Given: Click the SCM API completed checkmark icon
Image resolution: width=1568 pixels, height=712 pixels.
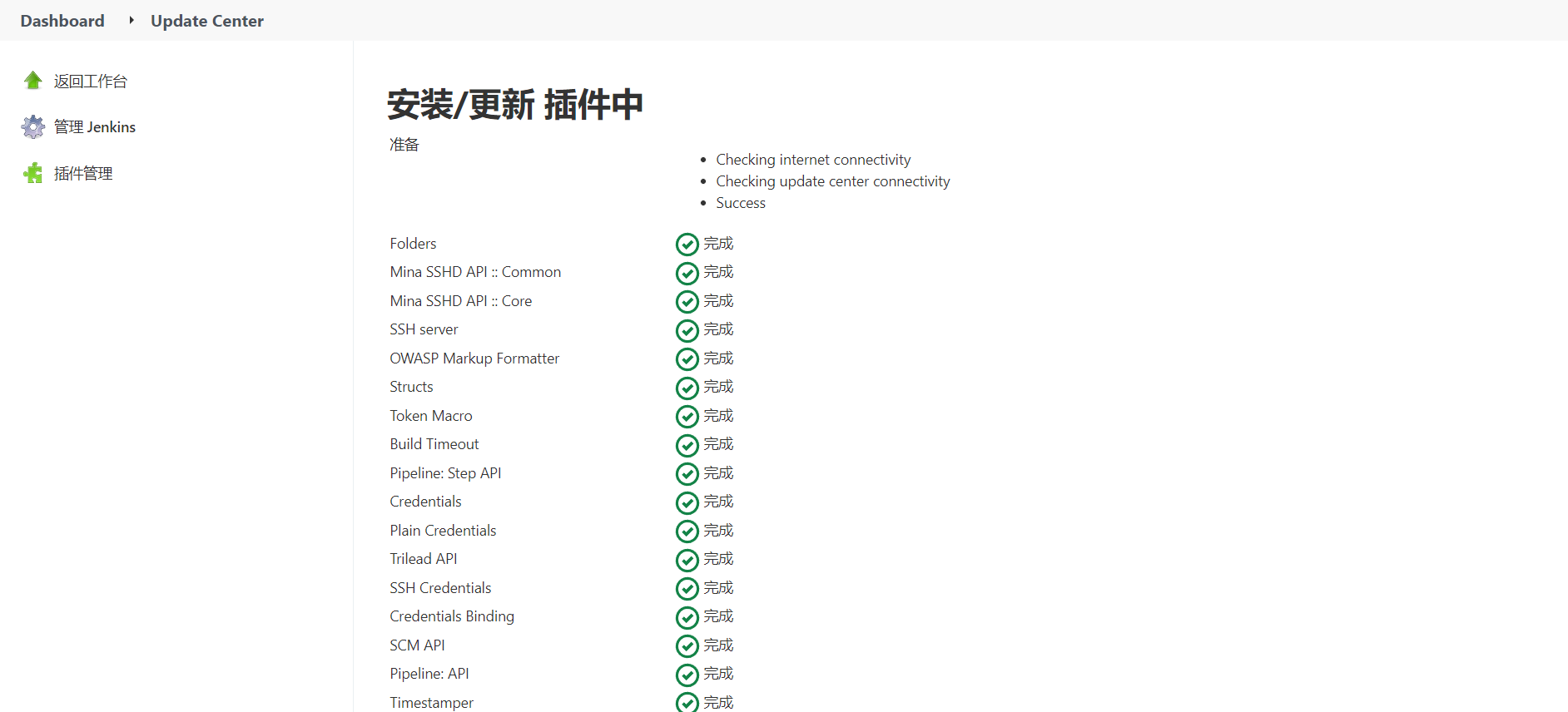Looking at the screenshot, I should click(x=687, y=646).
